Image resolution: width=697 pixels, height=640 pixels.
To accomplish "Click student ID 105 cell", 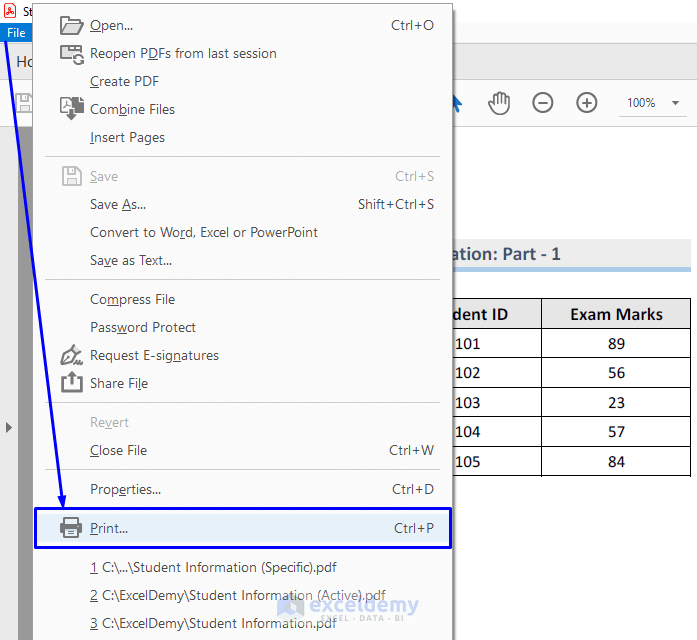I will tap(497, 462).
